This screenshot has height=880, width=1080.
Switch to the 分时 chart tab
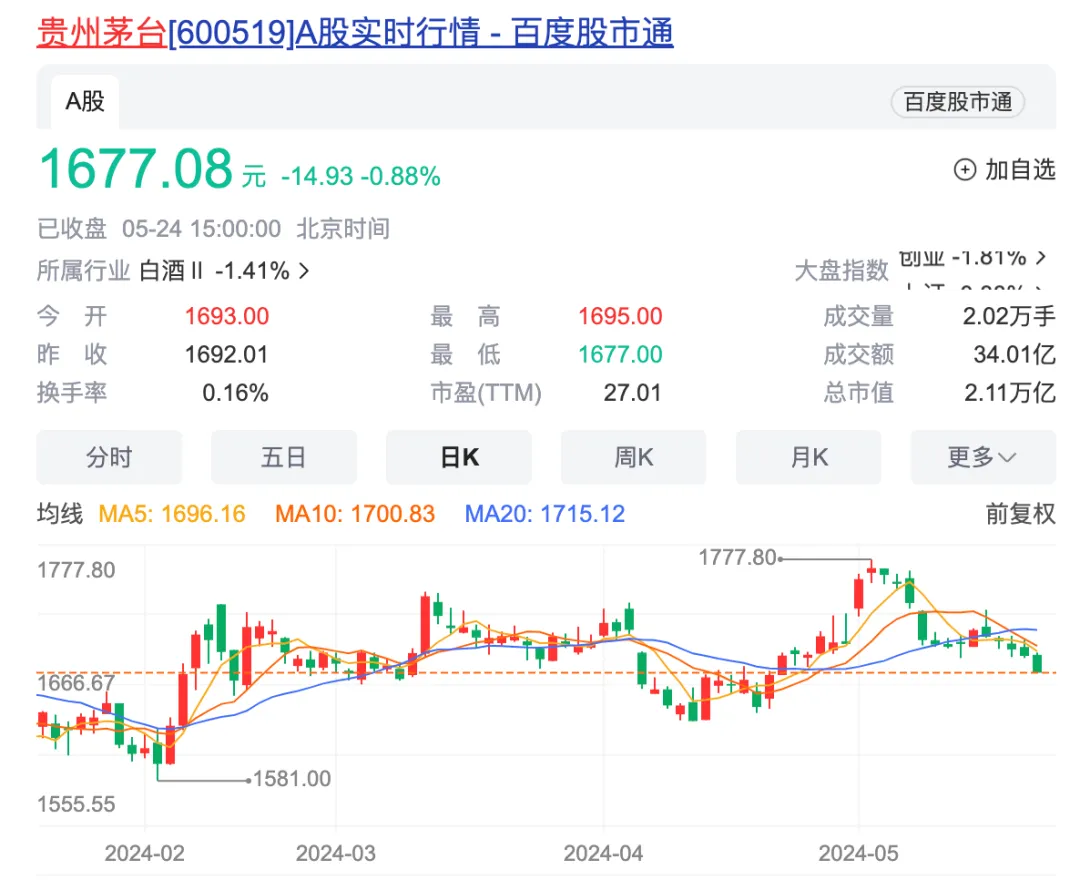109,457
